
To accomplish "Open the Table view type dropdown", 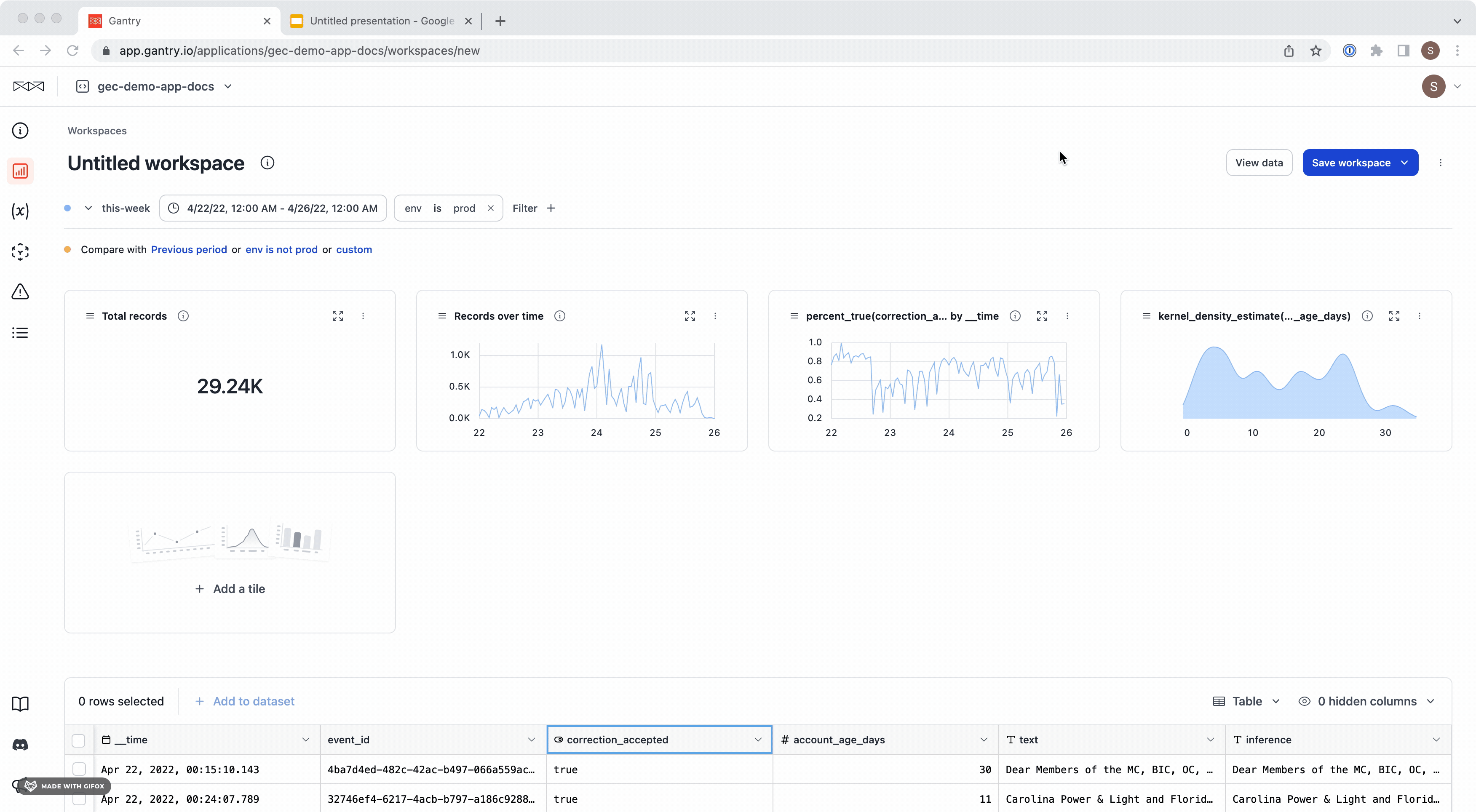I will click(x=1247, y=701).
